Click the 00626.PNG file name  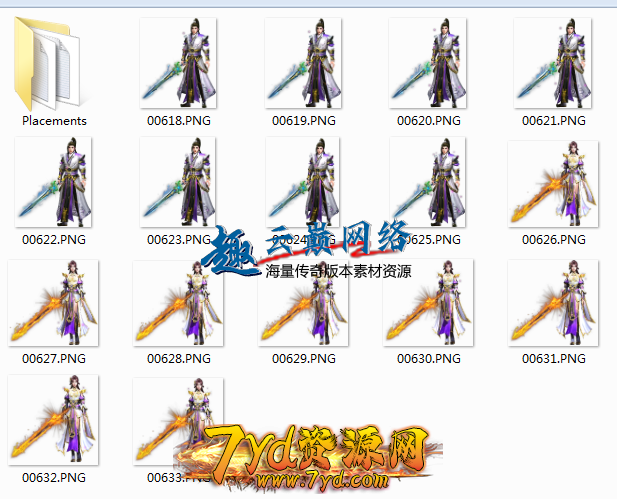point(554,240)
